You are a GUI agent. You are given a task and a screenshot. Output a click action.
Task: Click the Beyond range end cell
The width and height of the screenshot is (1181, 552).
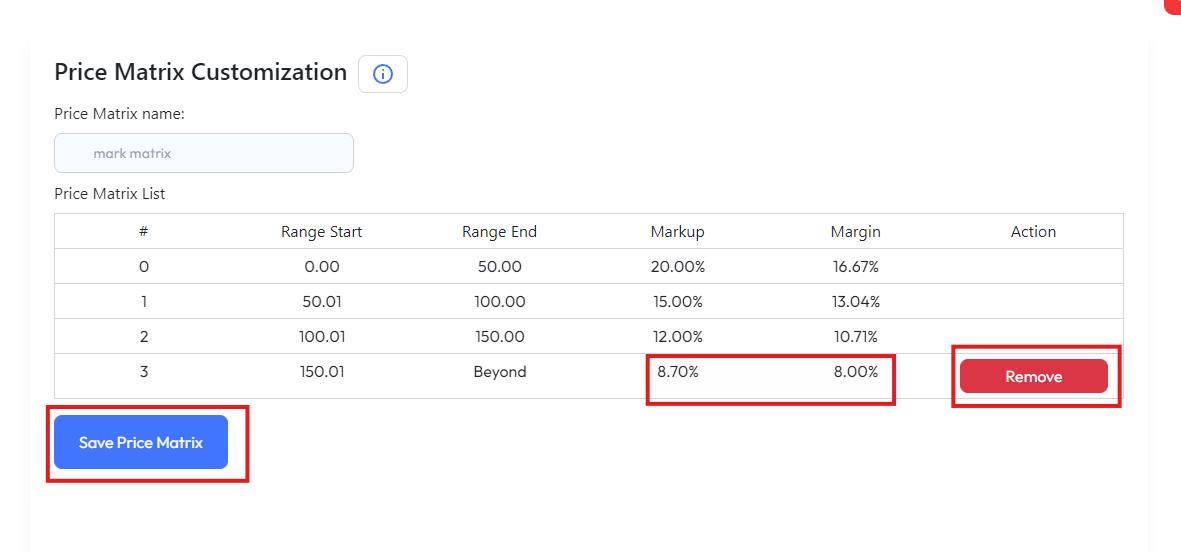click(x=499, y=372)
